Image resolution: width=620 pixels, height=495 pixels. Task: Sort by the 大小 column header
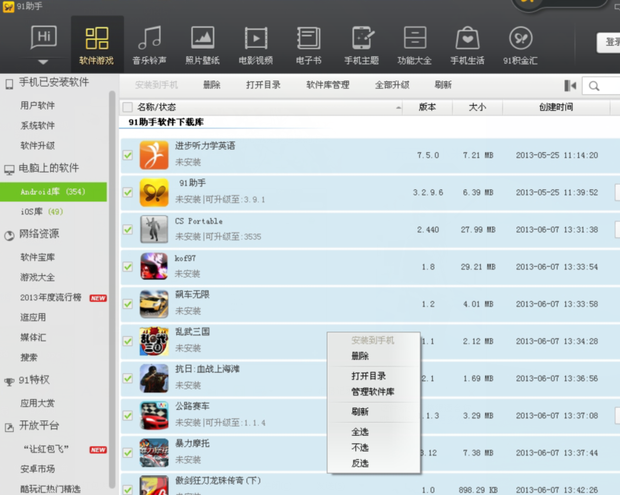coord(477,107)
